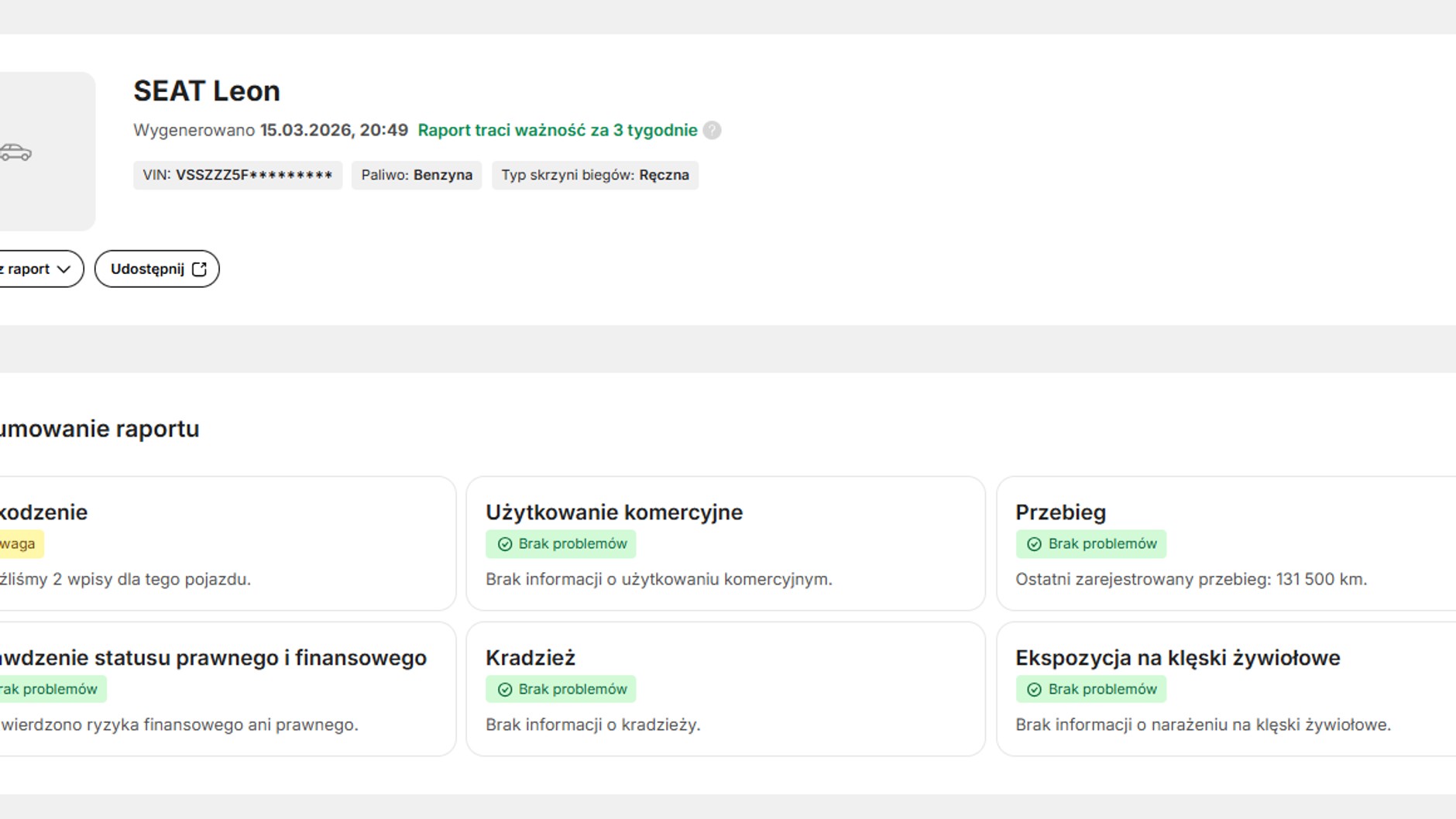The image size is (1456, 819).
Task: Click the SEAT Leon heading
Action: pyautogui.click(x=207, y=91)
